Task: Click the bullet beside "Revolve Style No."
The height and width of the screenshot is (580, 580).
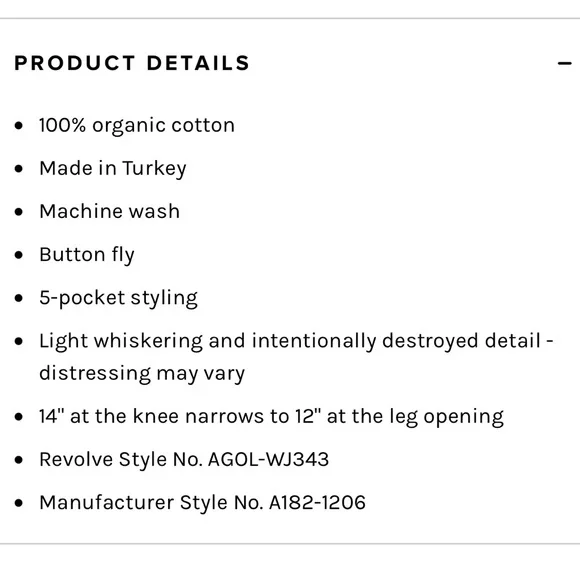Action: 18,460
